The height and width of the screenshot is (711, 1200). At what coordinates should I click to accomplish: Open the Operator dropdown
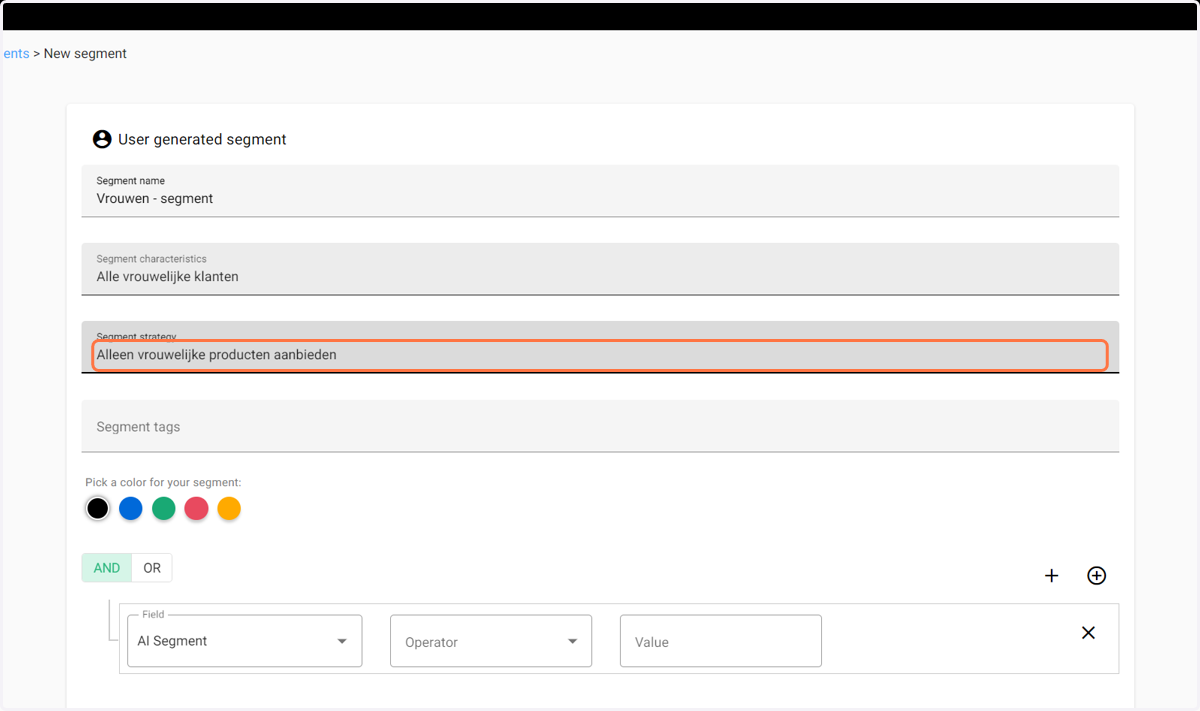coord(491,641)
